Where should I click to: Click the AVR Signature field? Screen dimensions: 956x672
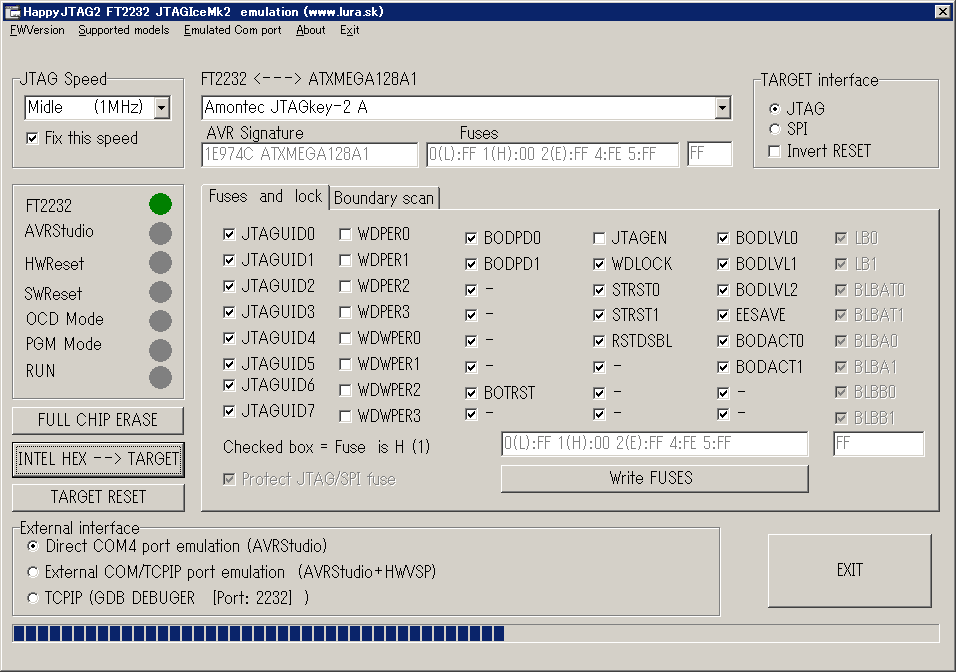(x=310, y=154)
